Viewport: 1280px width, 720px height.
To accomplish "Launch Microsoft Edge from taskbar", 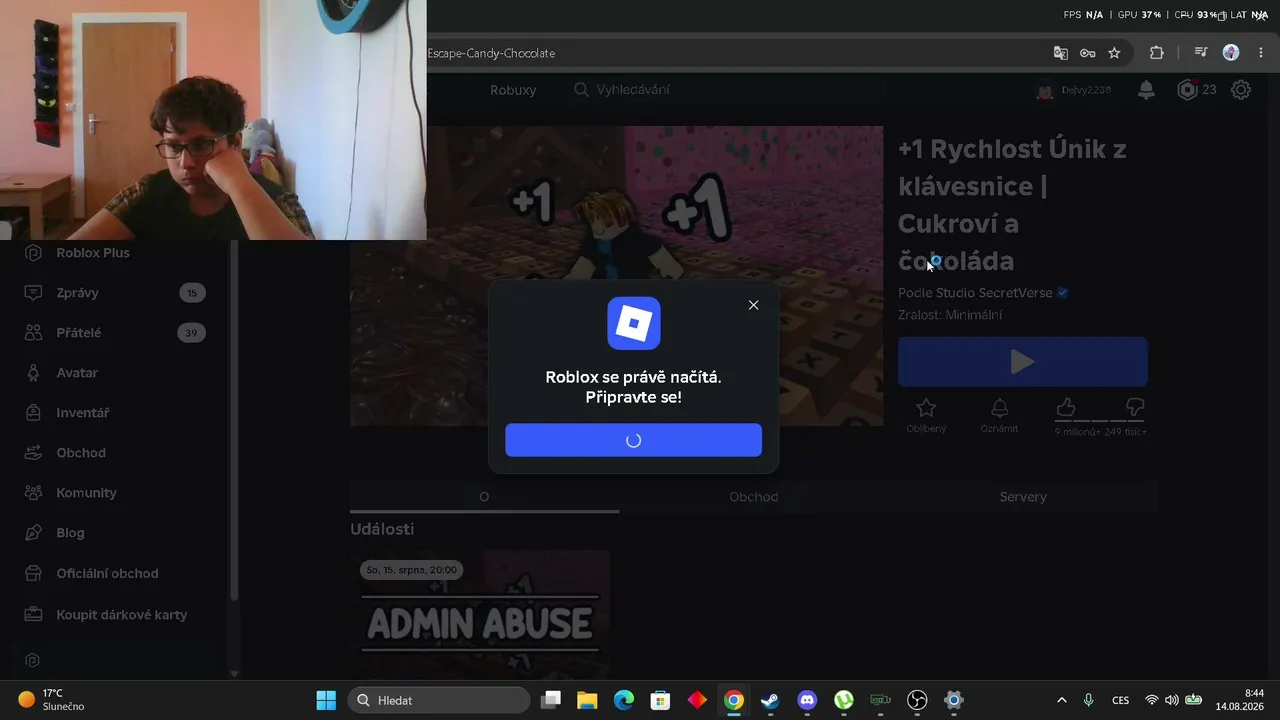I will pyautogui.click(x=624, y=700).
